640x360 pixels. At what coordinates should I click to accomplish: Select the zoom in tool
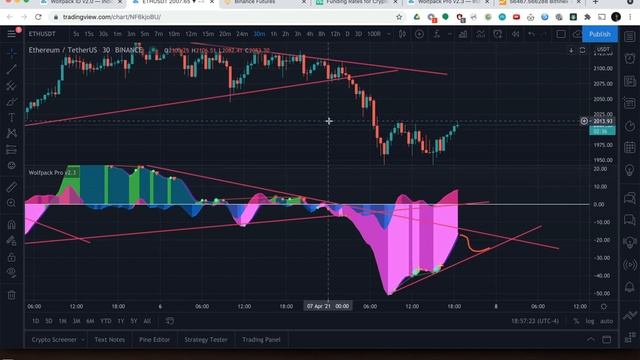(11, 203)
